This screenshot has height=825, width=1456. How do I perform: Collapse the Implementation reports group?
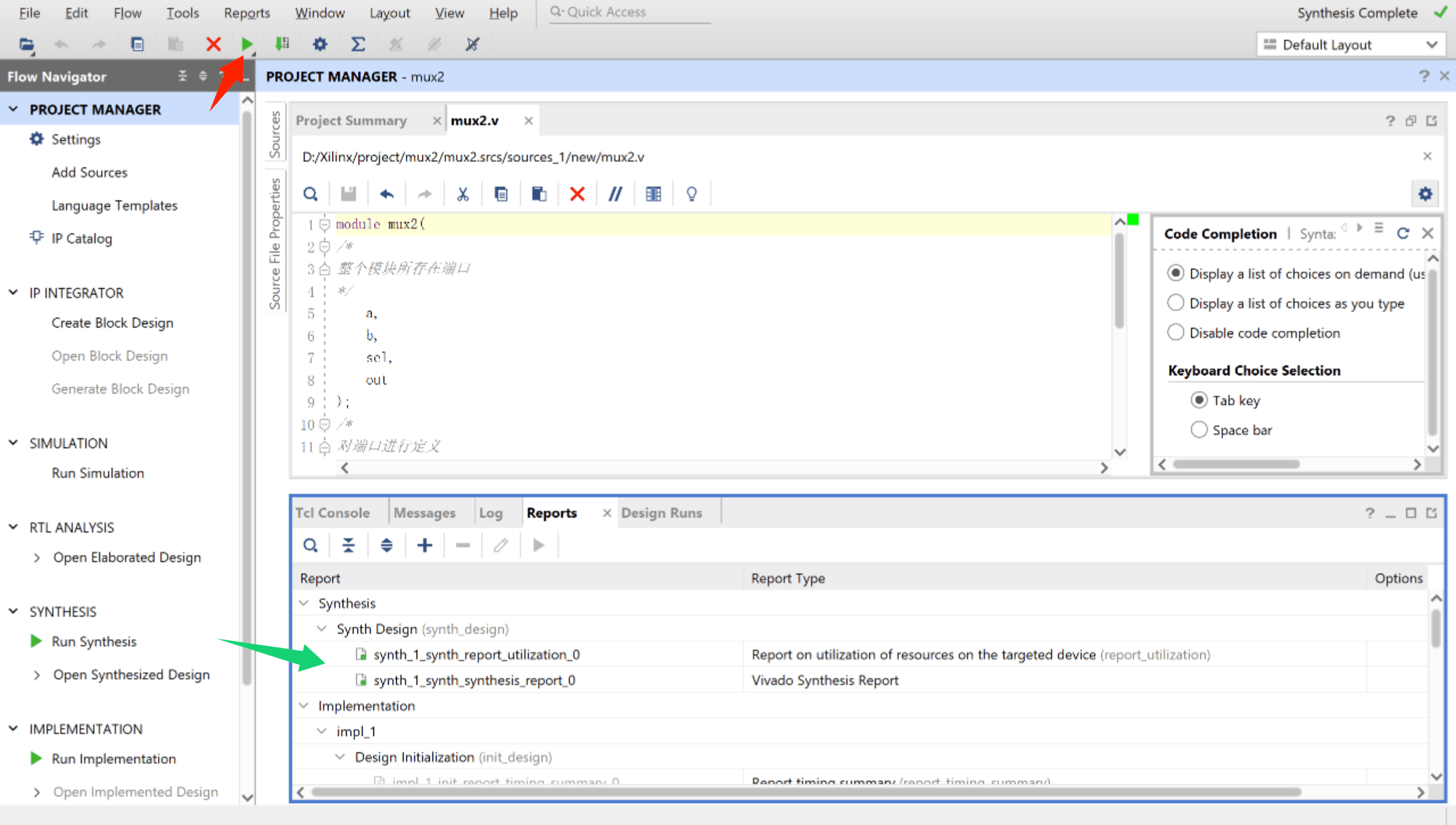[304, 706]
